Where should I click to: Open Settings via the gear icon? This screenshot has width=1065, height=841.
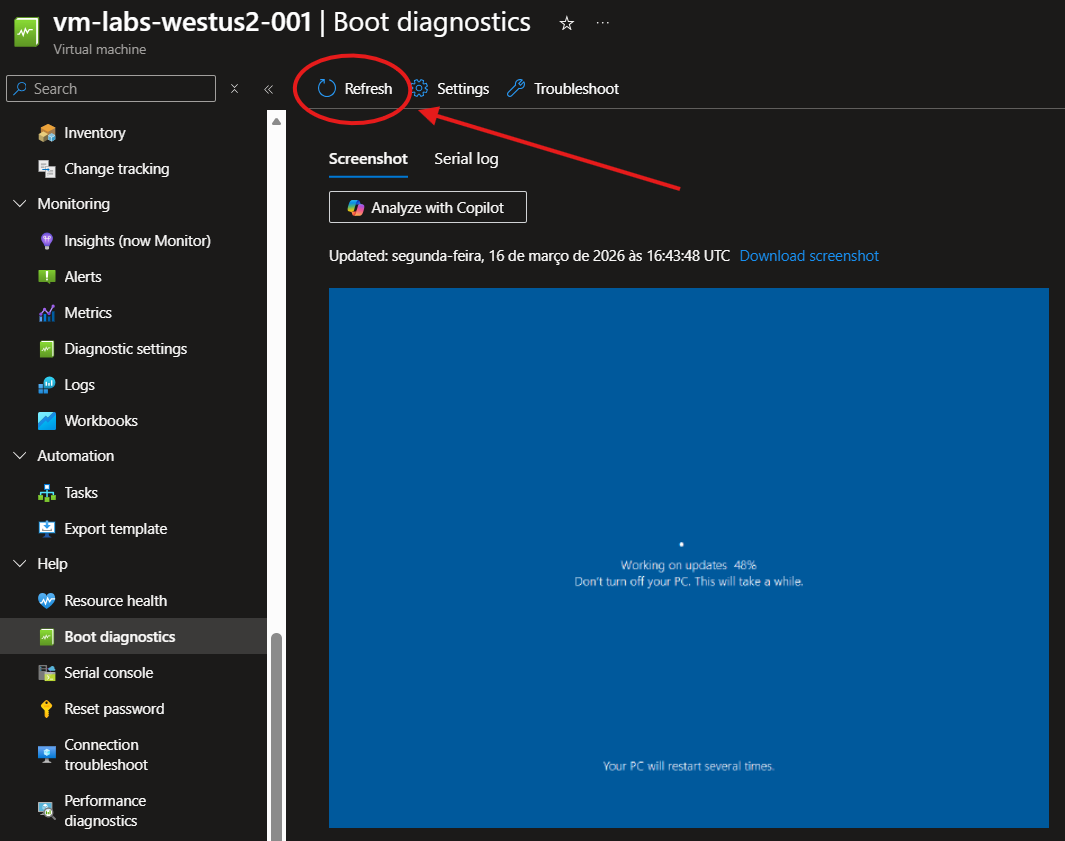pyautogui.click(x=420, y=89)
